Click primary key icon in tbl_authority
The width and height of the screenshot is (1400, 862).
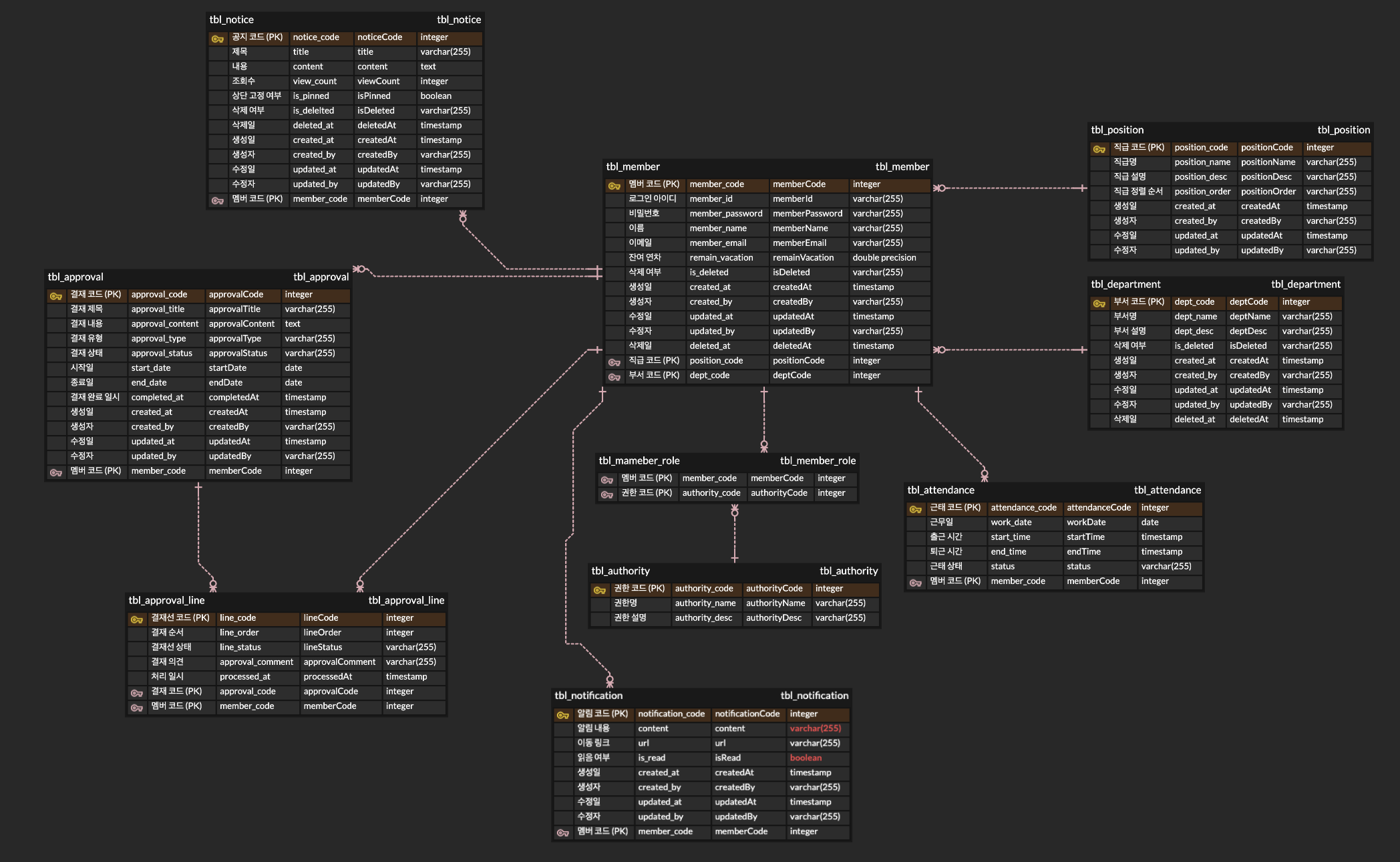pyautogui.click(x=599, y=590)
